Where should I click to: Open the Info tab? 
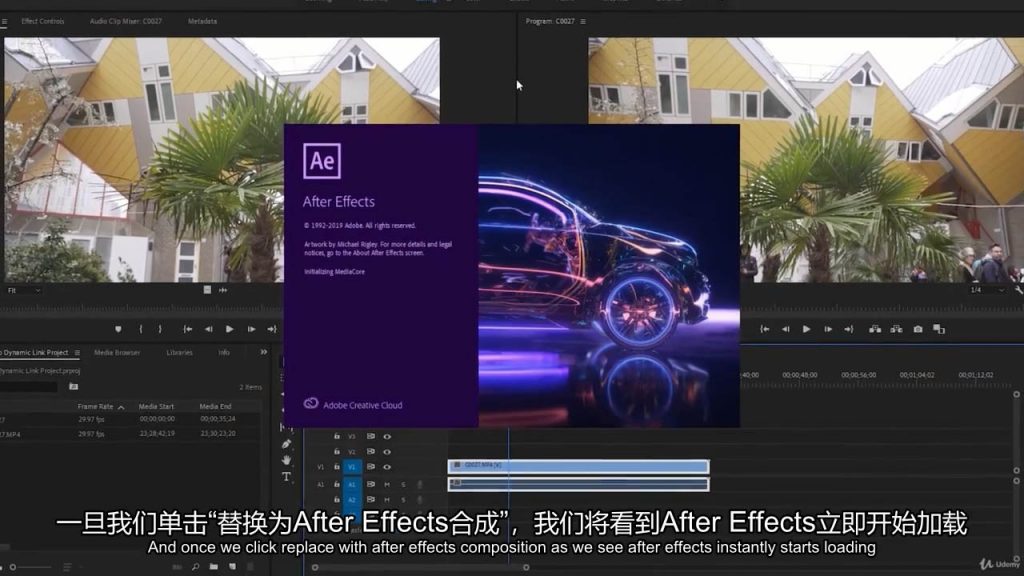[224, 353]
